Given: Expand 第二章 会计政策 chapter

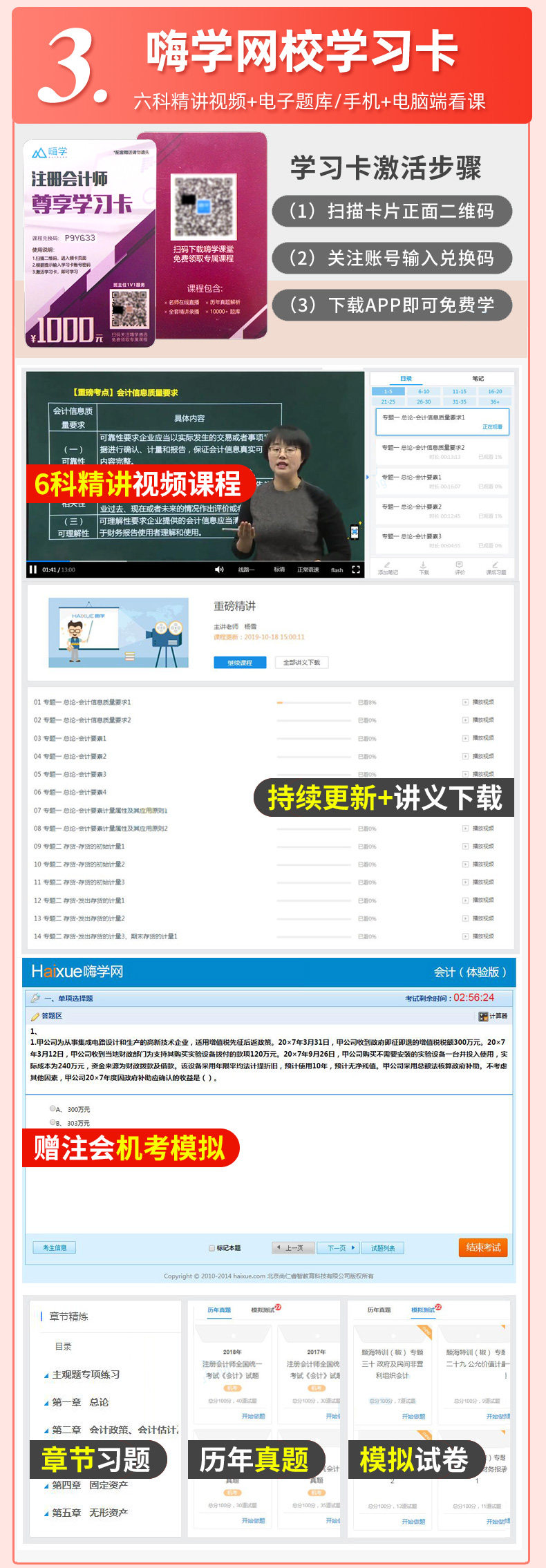Looking at the screenshot, I should pos(46,1430).
